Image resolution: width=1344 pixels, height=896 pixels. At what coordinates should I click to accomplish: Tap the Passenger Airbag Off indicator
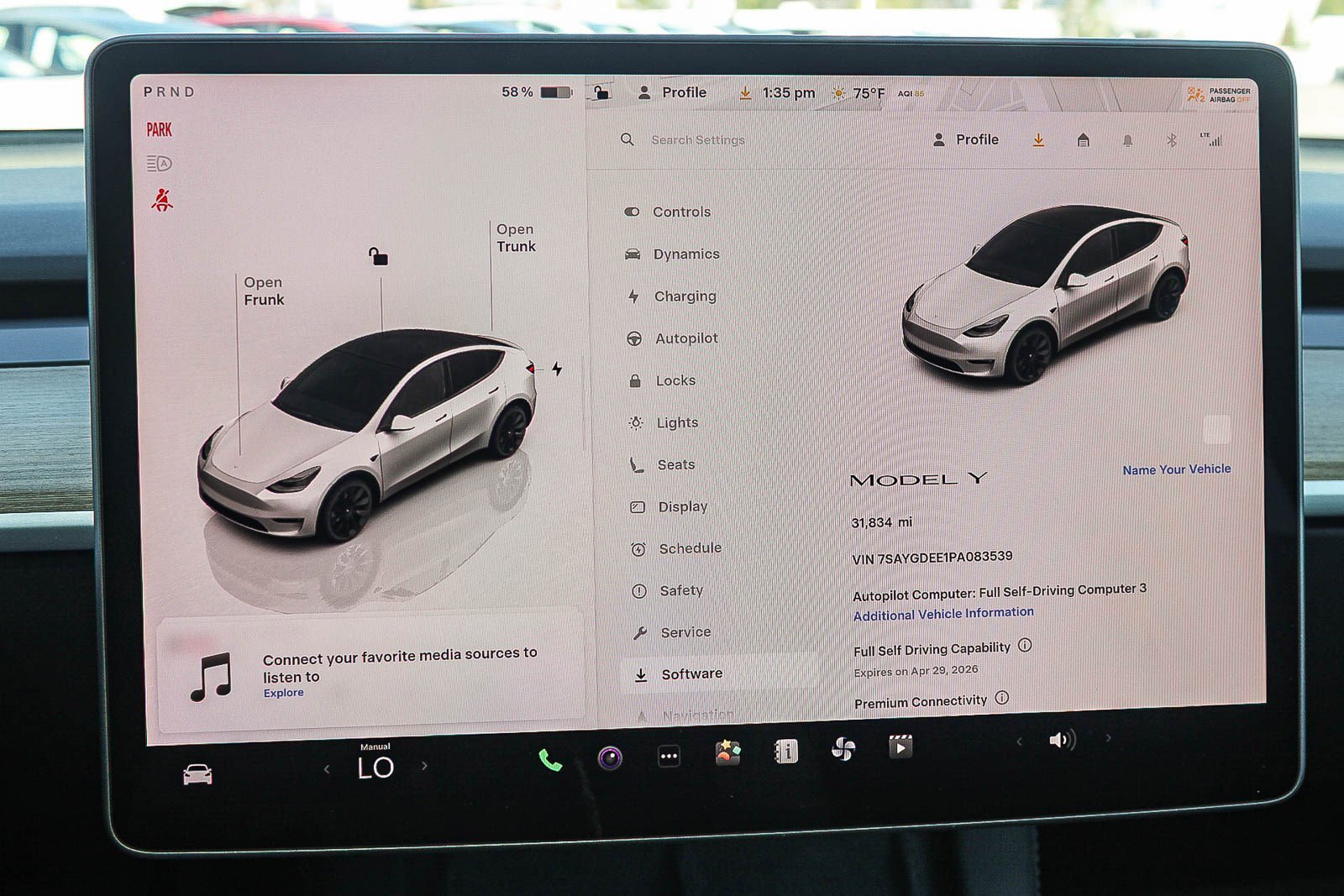(x=1220, y=94)
